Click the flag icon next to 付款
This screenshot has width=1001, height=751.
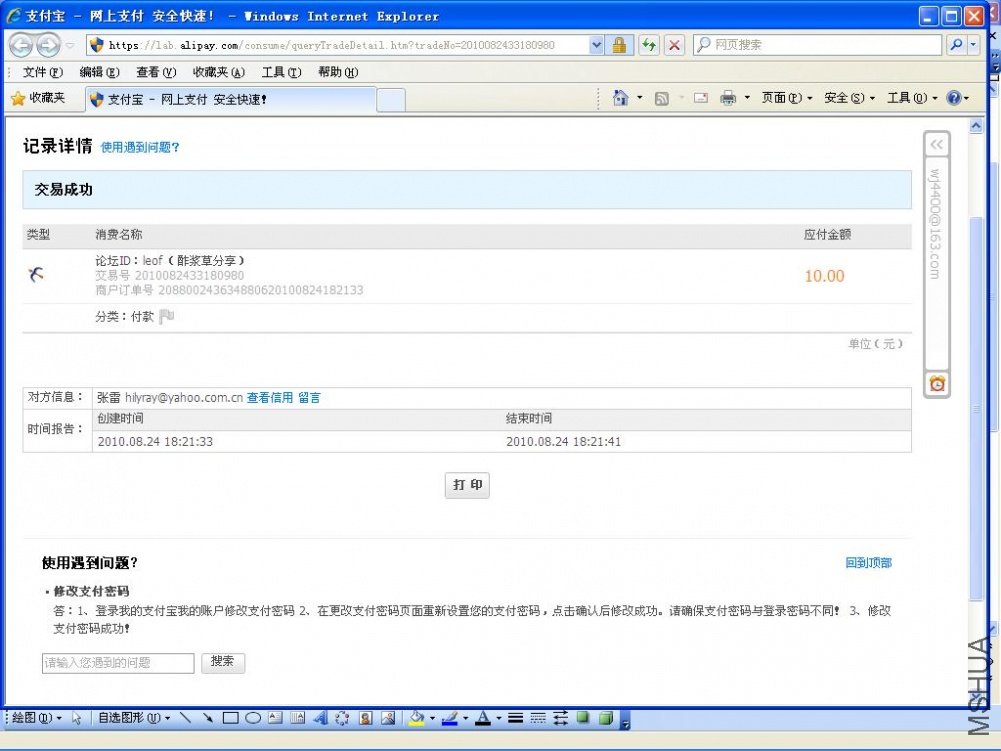coord(167,316)
